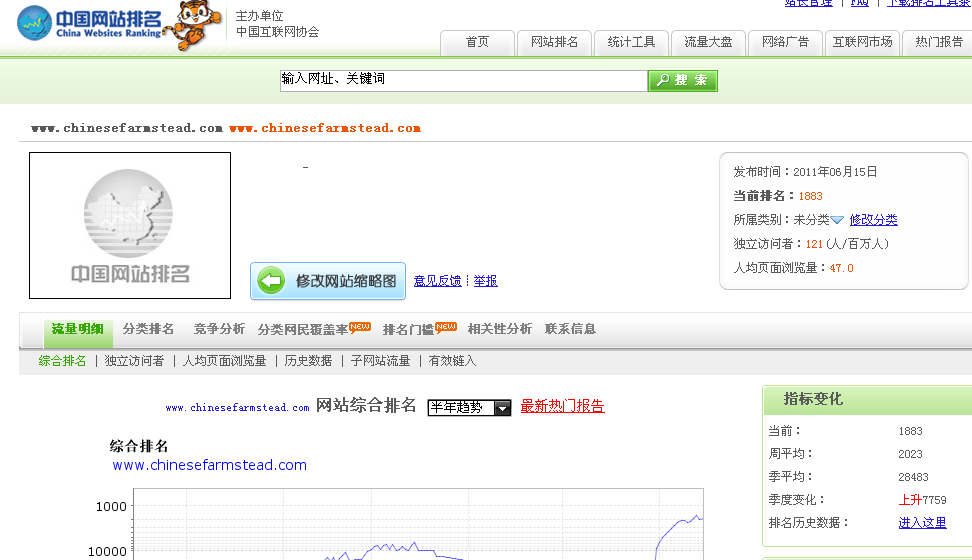Open the 举报 link
This screenshot has height=560, width=972.
click(x=485, y=281)
